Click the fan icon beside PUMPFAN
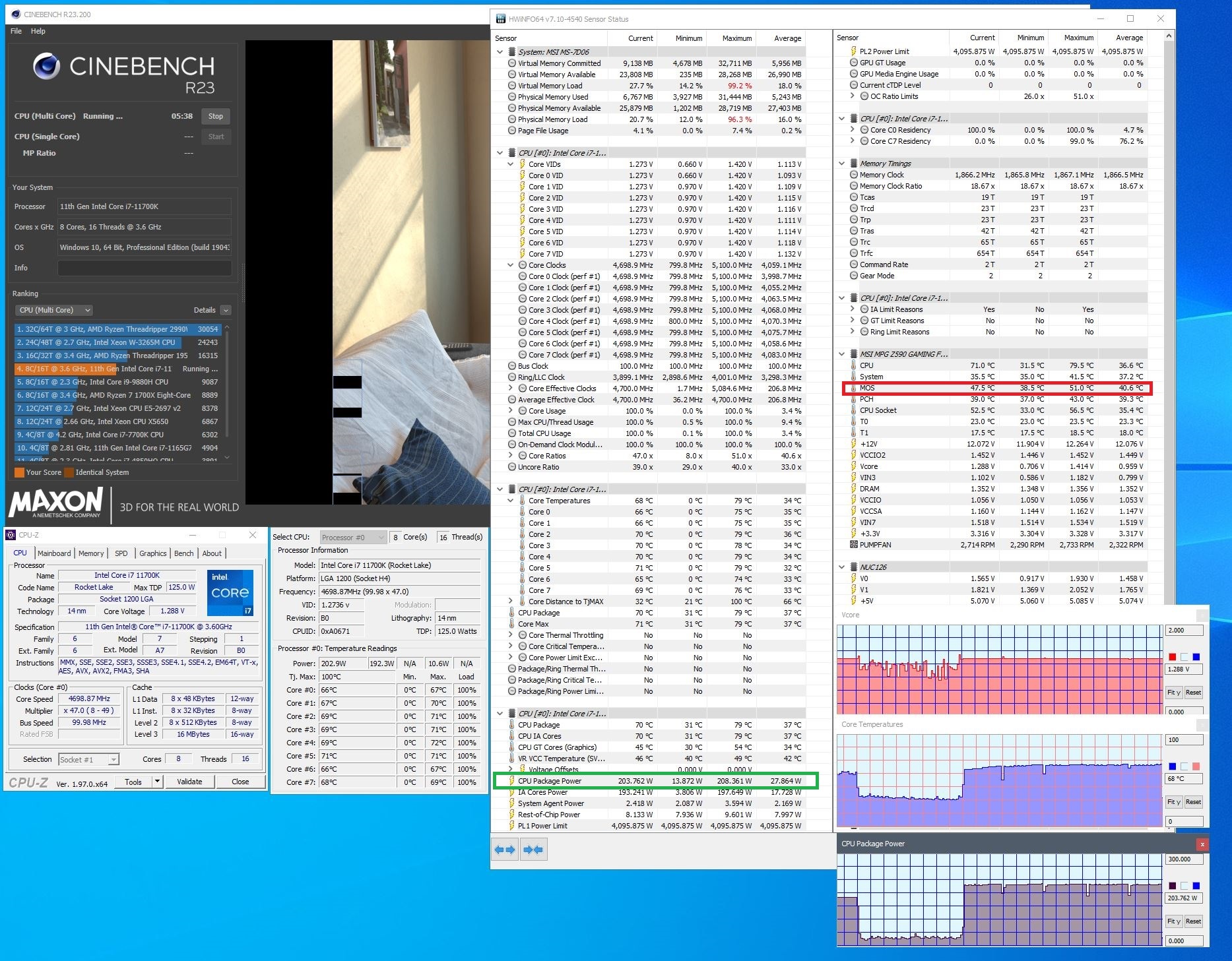1232x961 pixels. point(854,545)
